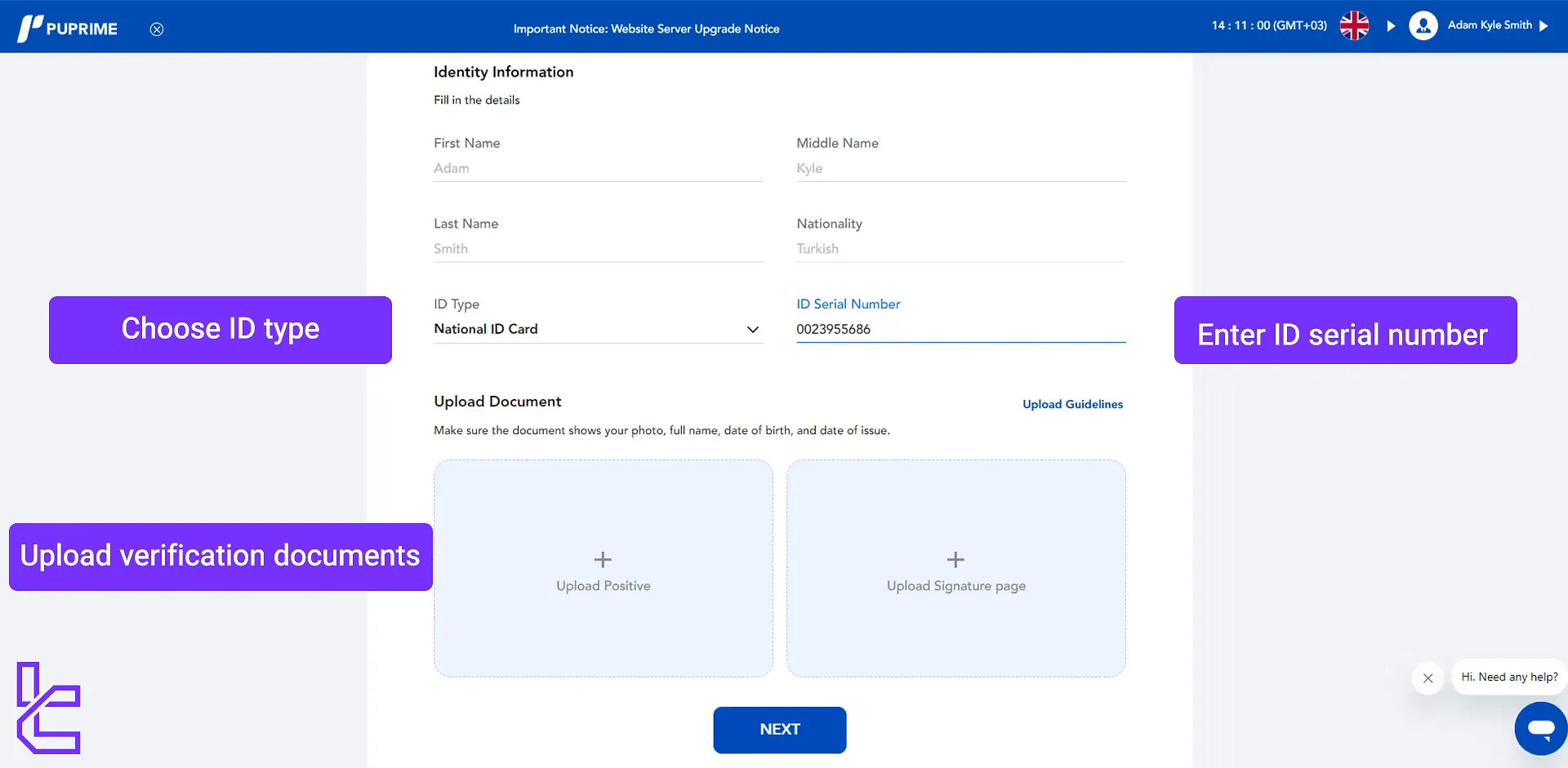Click the PUPRIME logo
The image size is (1568, 768).
pyautogui.click(x=67, y=29)
